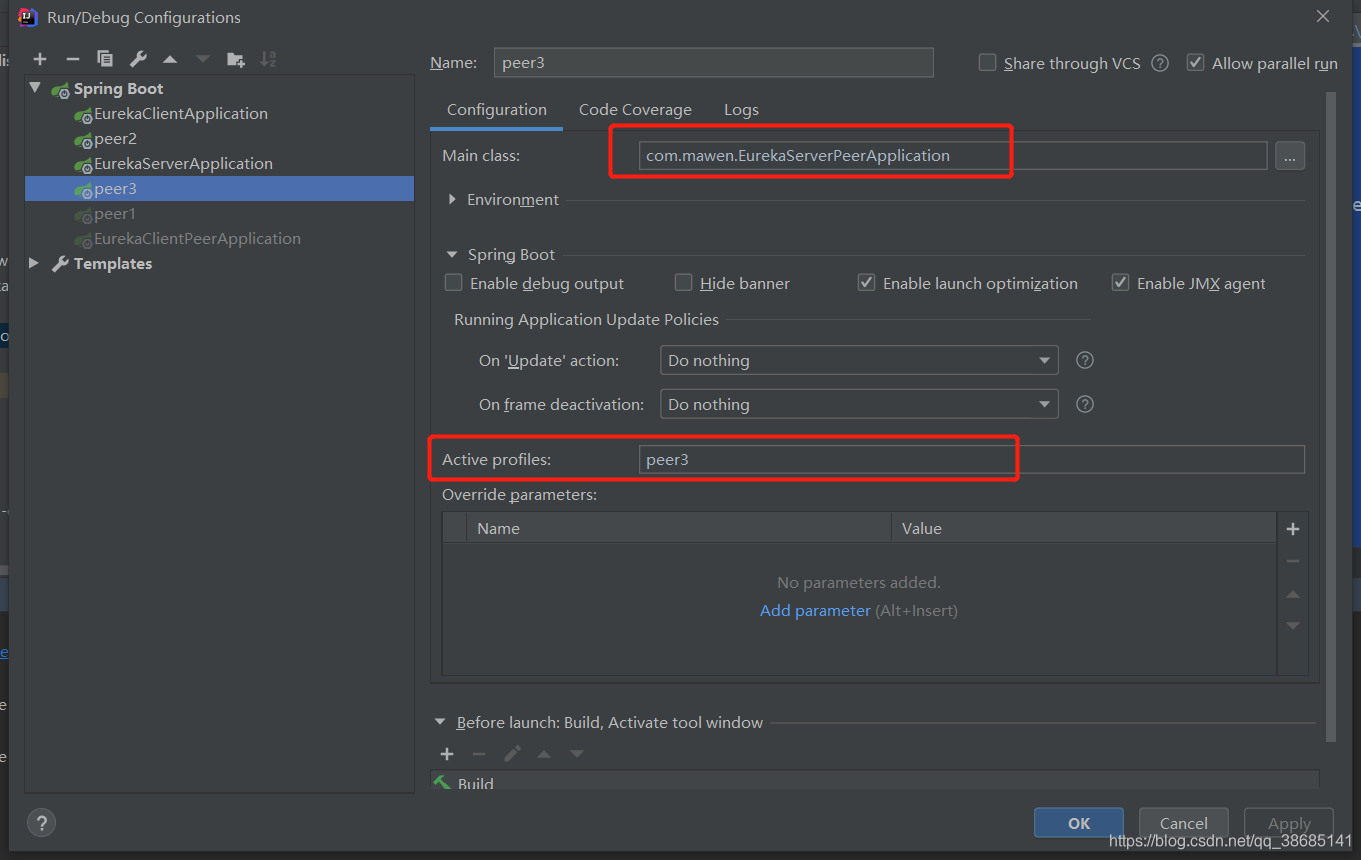The image size is (1361, 860).
Task: Collapse the Spring Boot tree node
Action: pos(36,88)
